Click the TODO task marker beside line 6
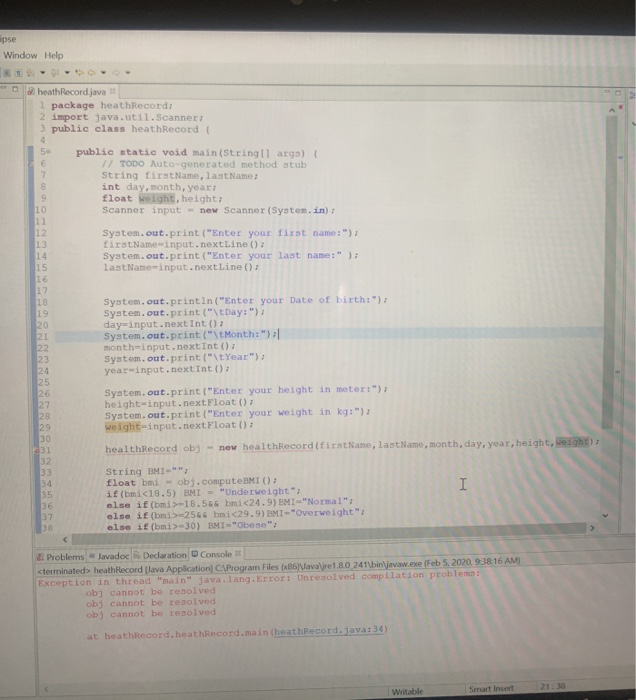Viewport: 636px width, 700px height. [x=31, y=164]
